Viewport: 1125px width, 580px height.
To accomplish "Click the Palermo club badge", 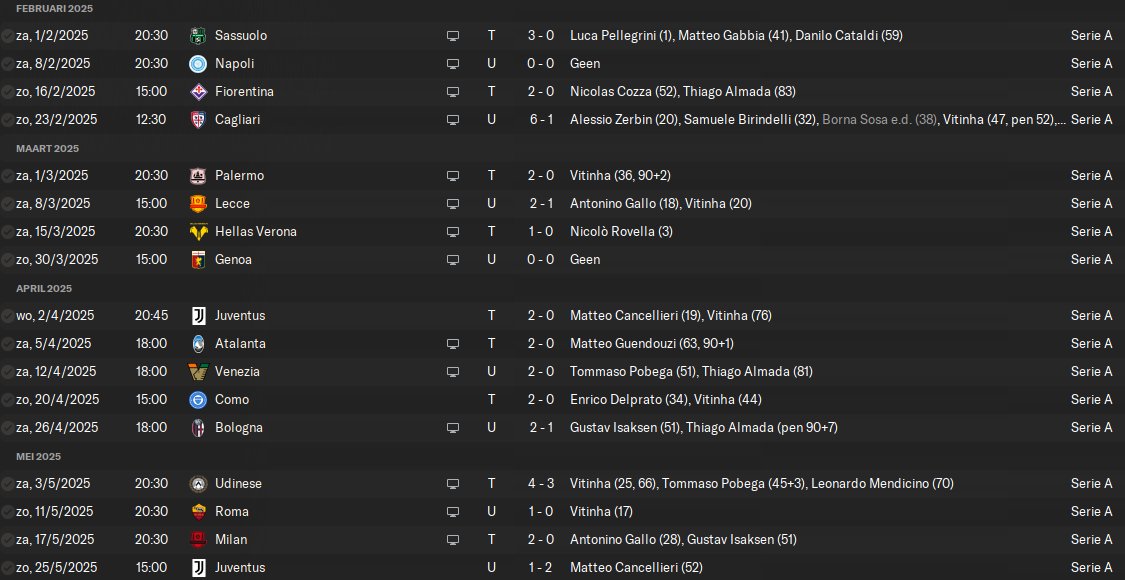I will click(x=198, y=175).
